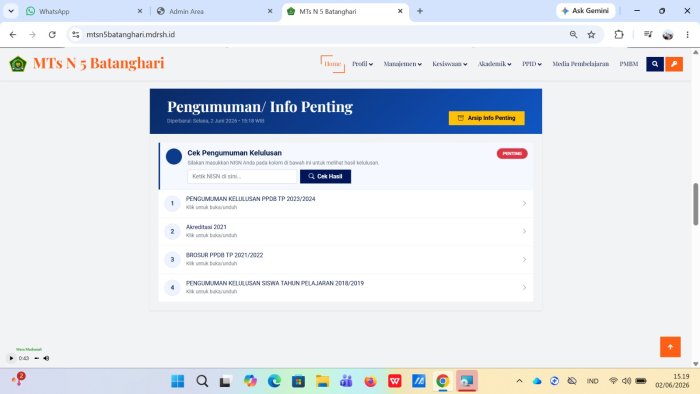Open the PMBM menu item
Image resolution: width=700 pixels, height=394 pixels.
629,64
